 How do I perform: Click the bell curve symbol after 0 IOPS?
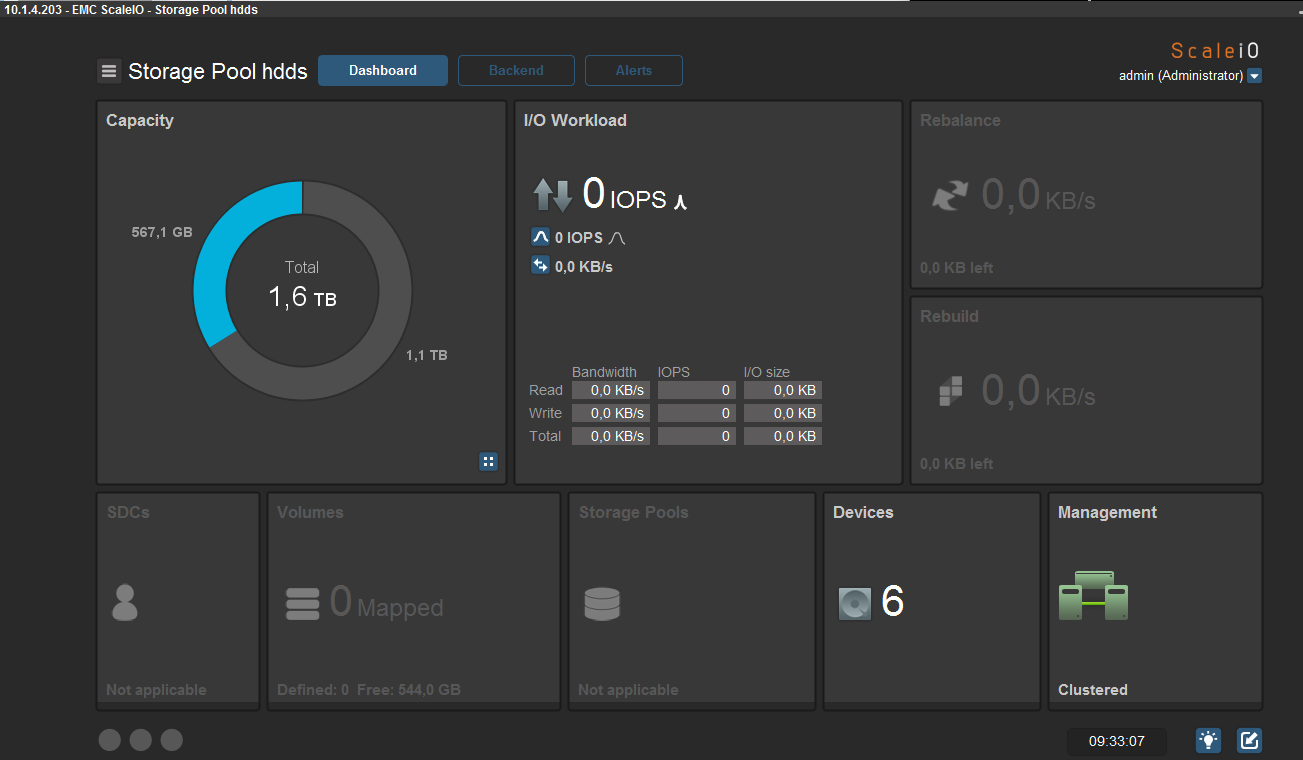tap(617, 238)
